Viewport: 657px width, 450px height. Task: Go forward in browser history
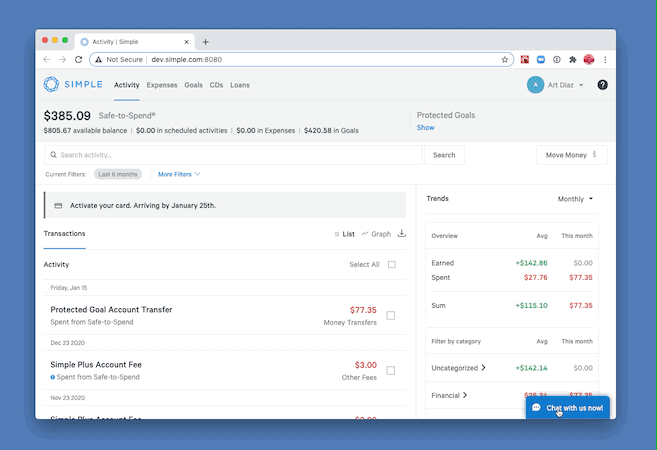click(x=62, y=59)
